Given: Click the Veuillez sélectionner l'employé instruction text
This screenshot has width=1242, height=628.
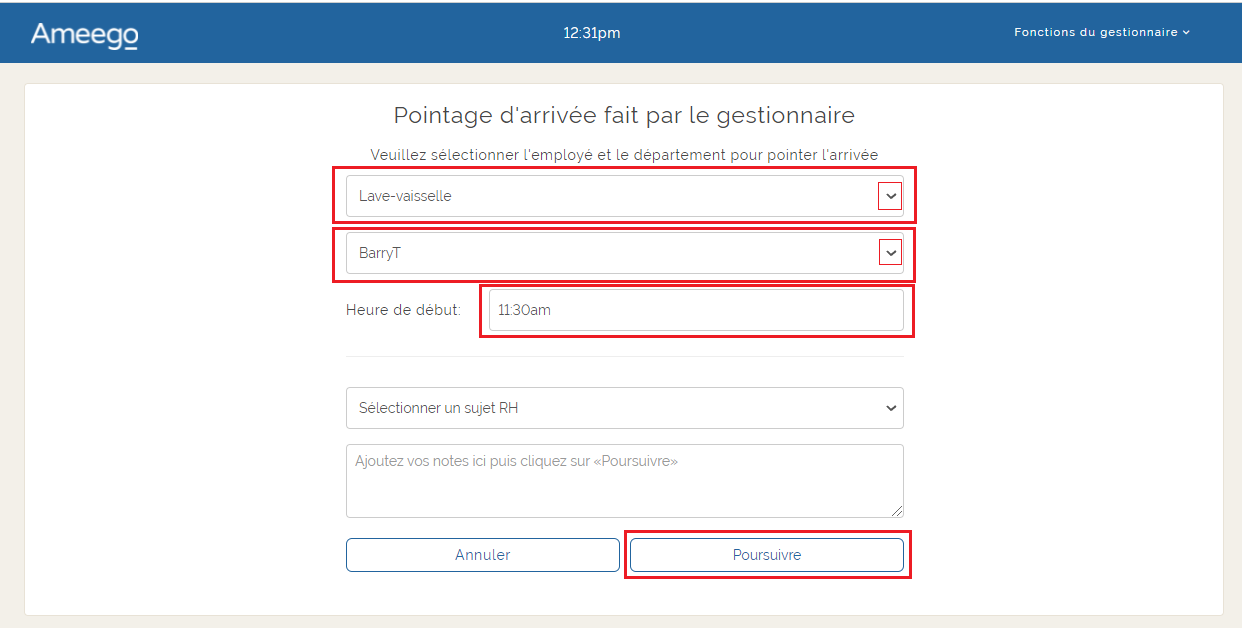Looking at the screenshot, I should pyautogui.click(x=624, y=155).
